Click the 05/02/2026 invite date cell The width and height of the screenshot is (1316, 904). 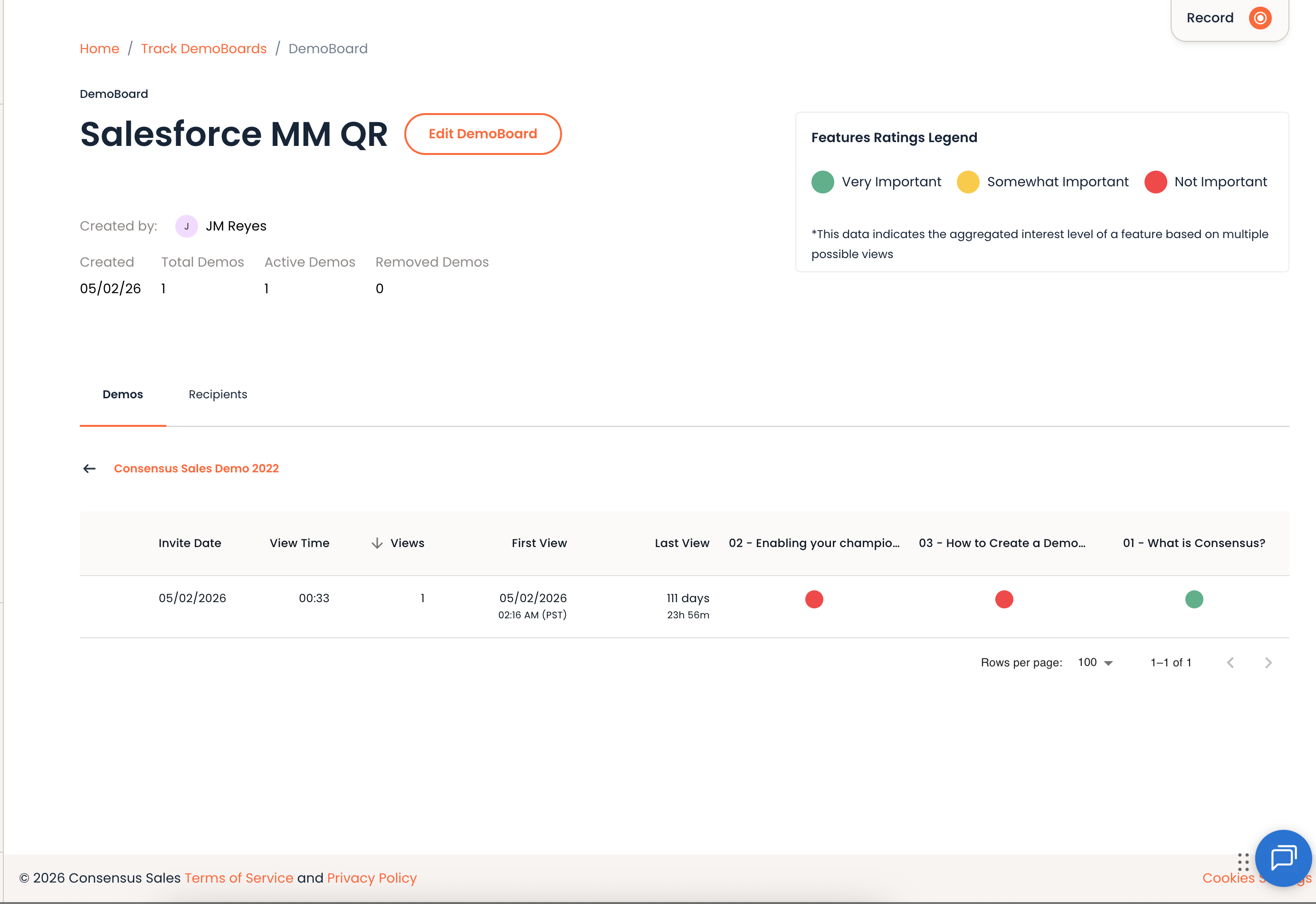point(192,598)
